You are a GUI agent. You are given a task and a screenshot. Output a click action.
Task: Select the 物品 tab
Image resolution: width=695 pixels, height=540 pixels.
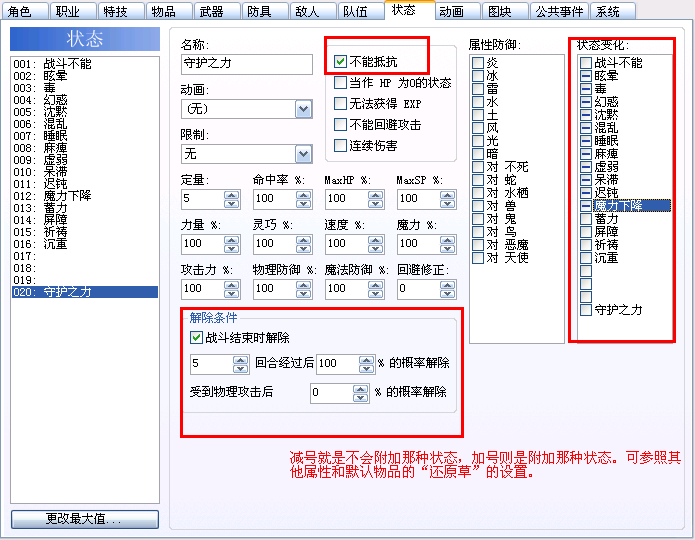[168, 11]
